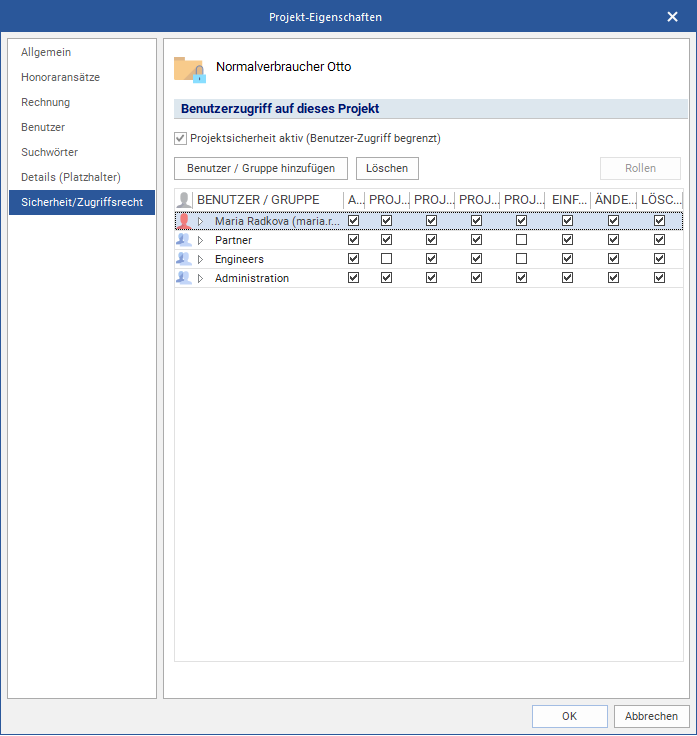Toggle Partner's unchecked fourth PROJ checkbox
The width and height of the screenshot is (697, 736).
point(521,240)
